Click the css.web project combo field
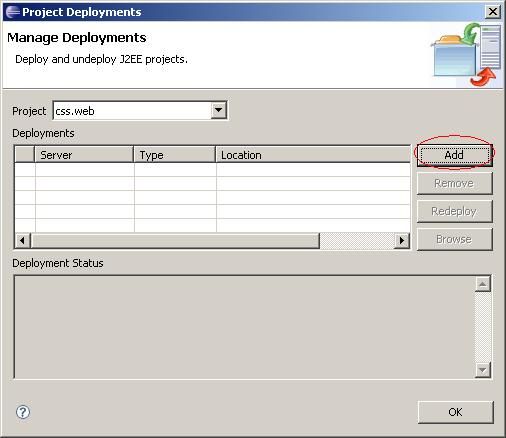The height and width of the screenshot is (438, 506). pyautogui.click(x=140, y=110)
